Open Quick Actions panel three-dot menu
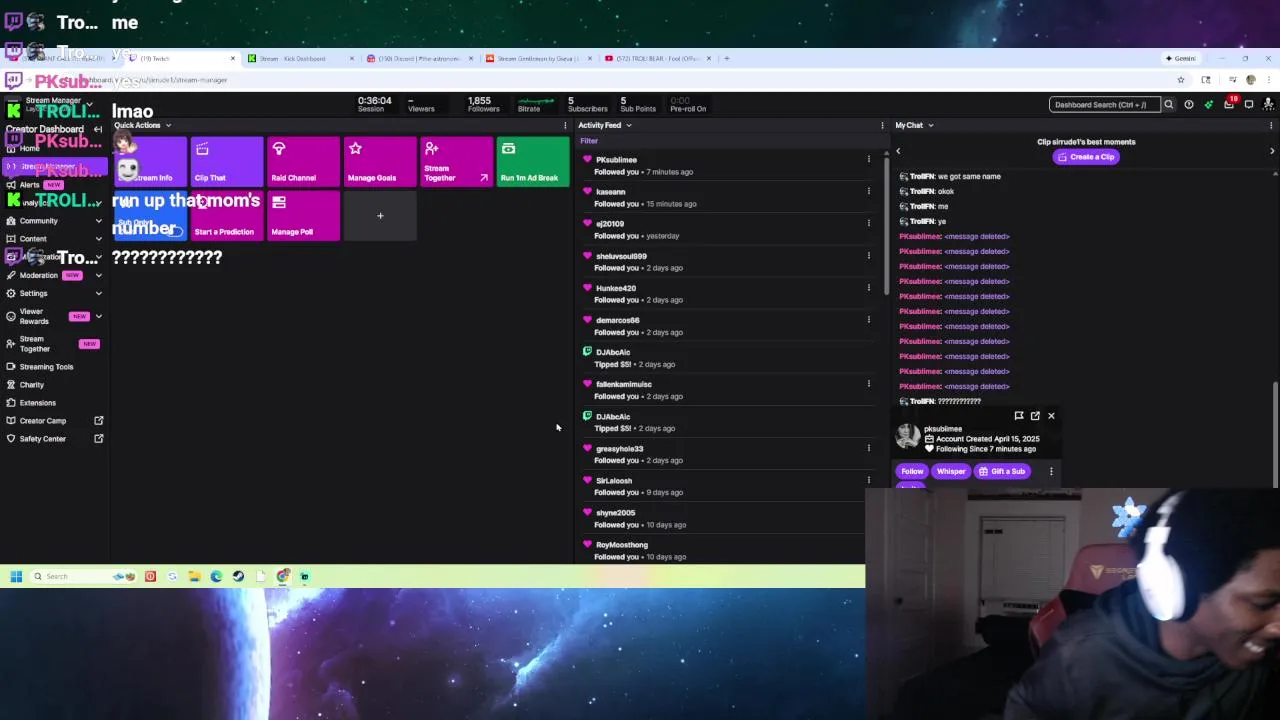The width and height of the screenshot is (1280, 720). point(565,125)
